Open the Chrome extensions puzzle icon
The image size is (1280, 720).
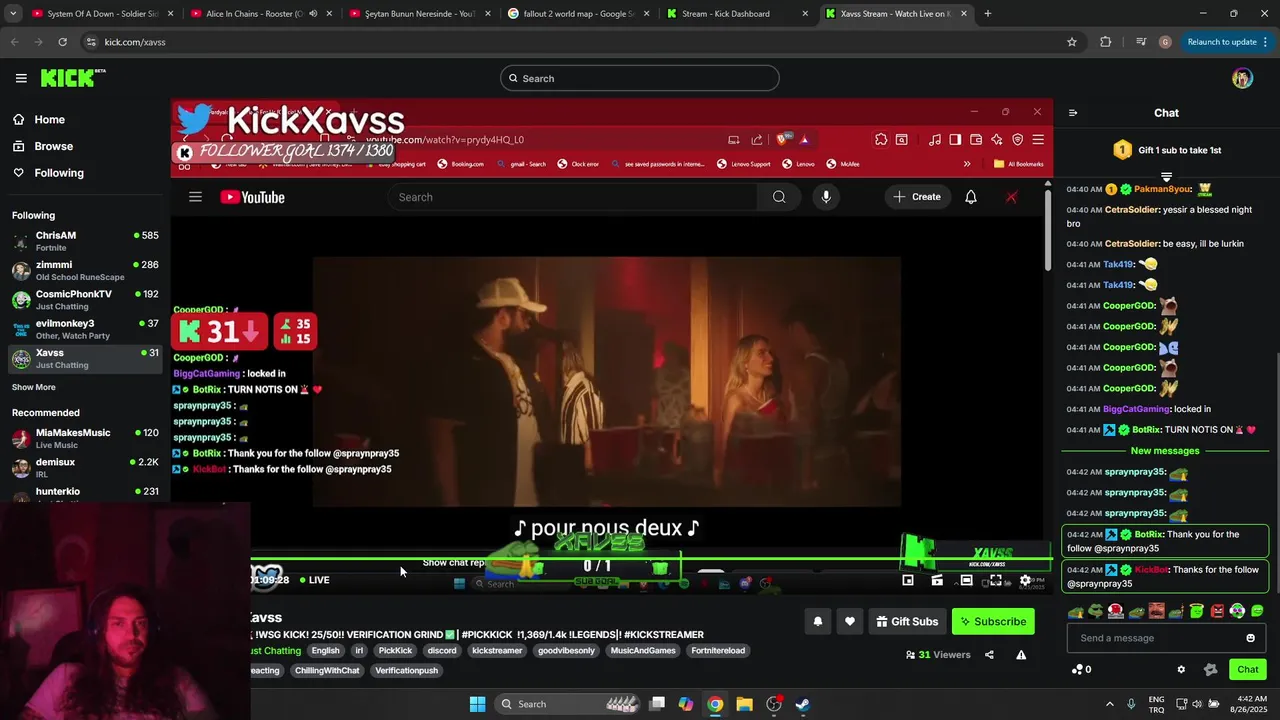click(x=1105, y=42)
